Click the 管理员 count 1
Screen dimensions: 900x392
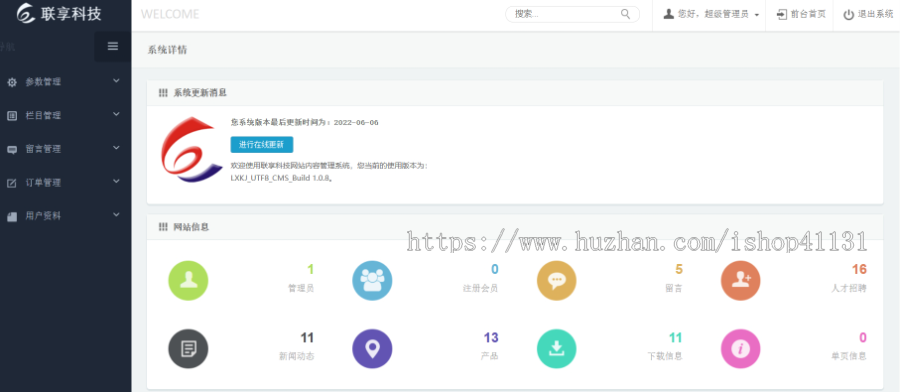(x=311, y=269)
